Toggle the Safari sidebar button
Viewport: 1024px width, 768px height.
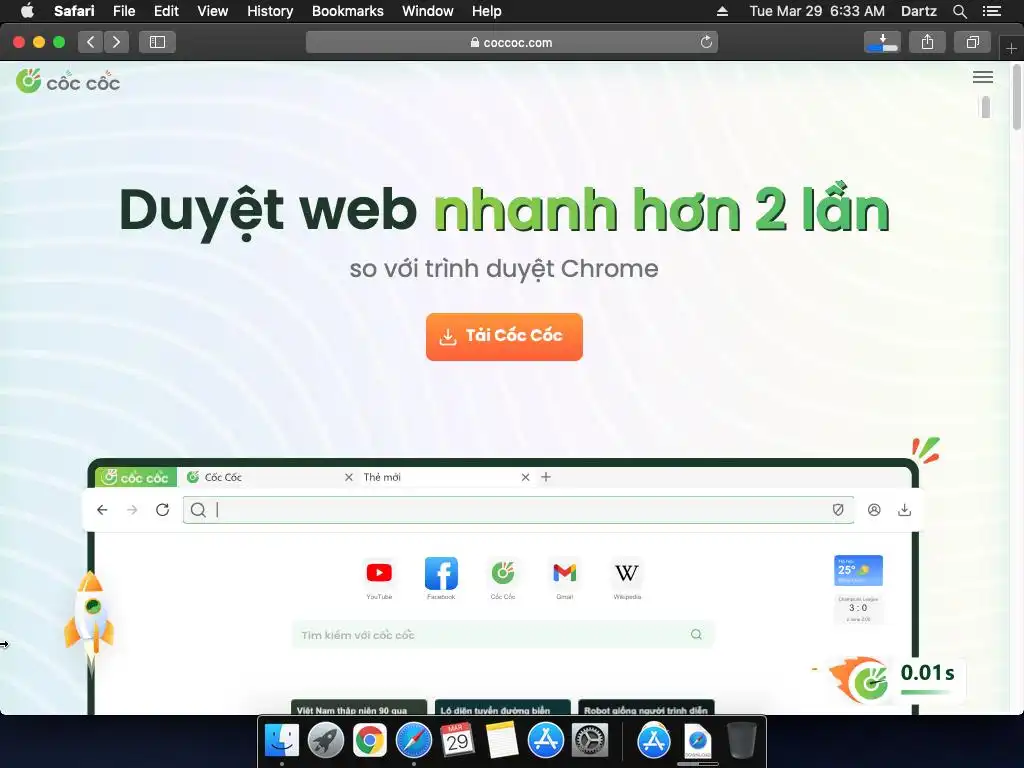coord(157,42)
